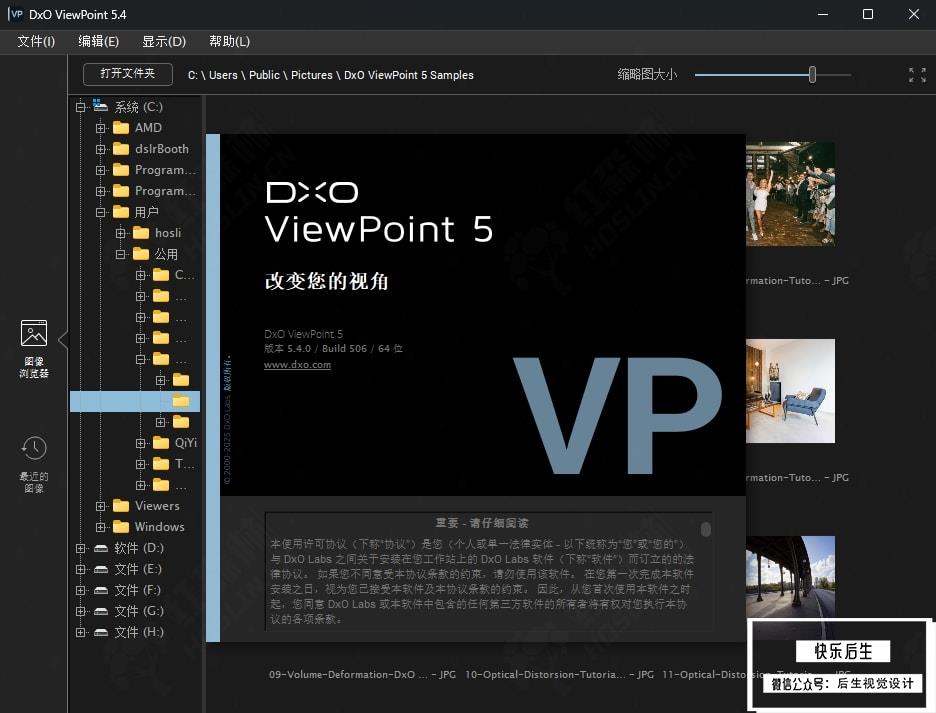Image resolution: width=936 pixels, height=713 pixels.
Task: Expand the hosli folder node
Action: pyautogui.click(x=121, y=233)
